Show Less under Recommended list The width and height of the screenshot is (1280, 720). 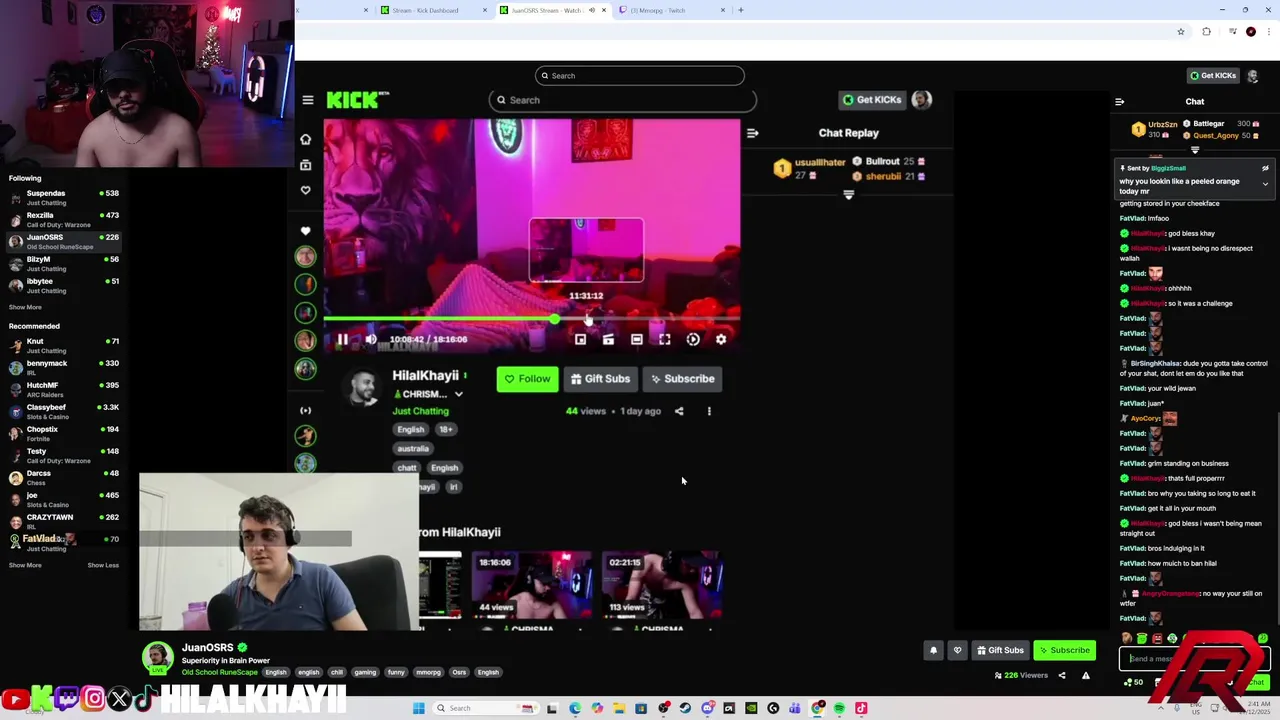pyautogui.click(x=103, y=565)
